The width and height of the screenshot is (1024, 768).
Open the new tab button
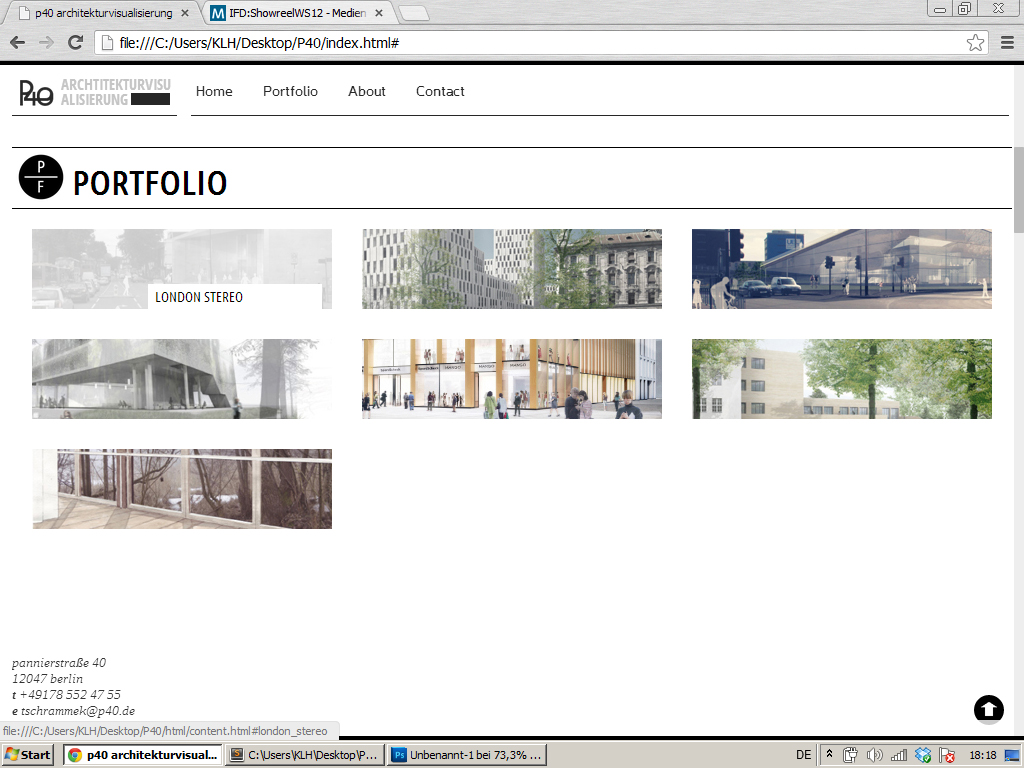point(414,14)
